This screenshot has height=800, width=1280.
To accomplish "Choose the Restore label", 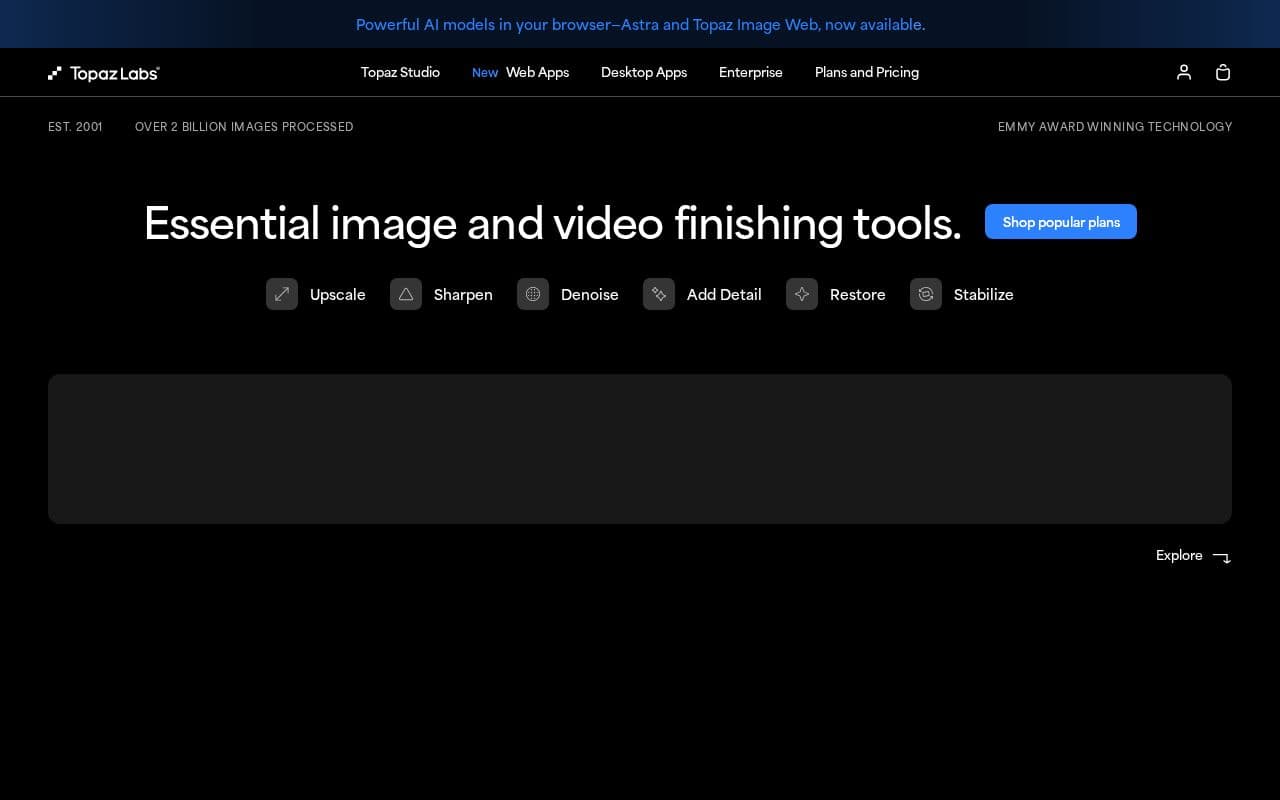I will click(858, 294).
